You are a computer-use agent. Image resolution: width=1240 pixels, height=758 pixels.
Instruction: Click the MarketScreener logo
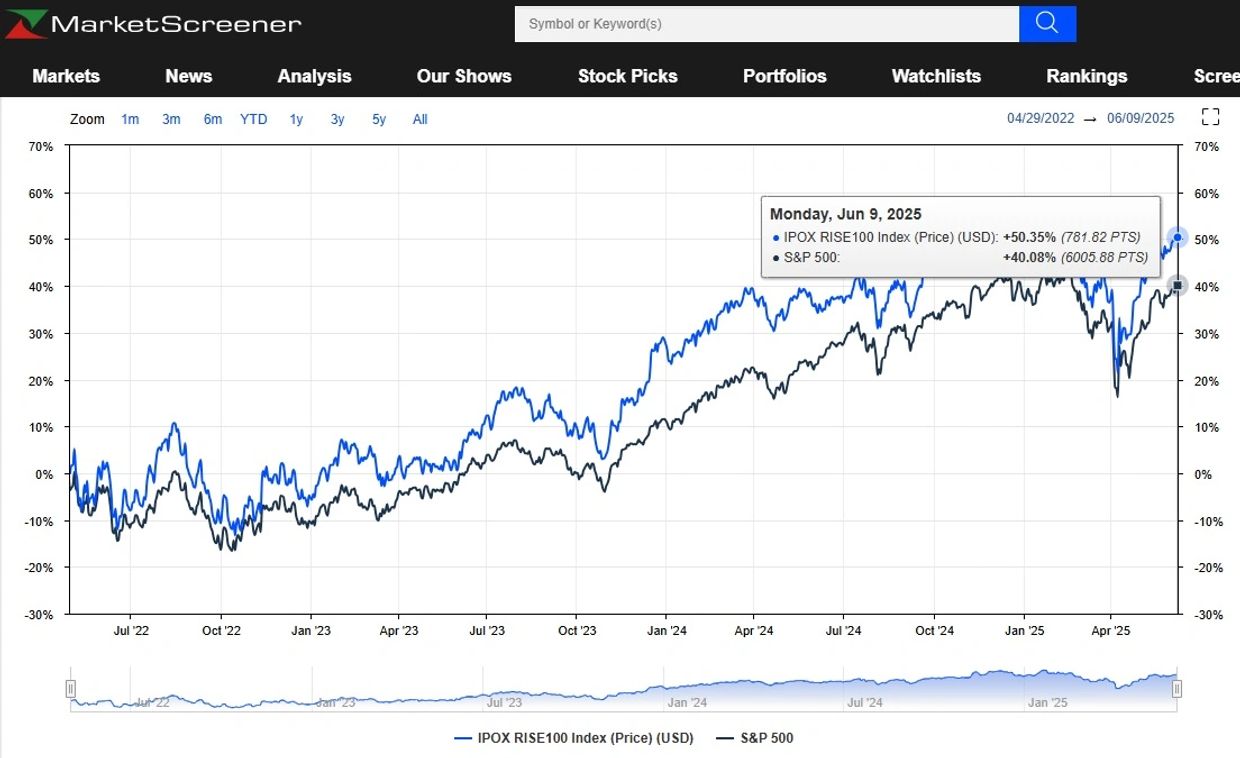[x=153, y=24]
